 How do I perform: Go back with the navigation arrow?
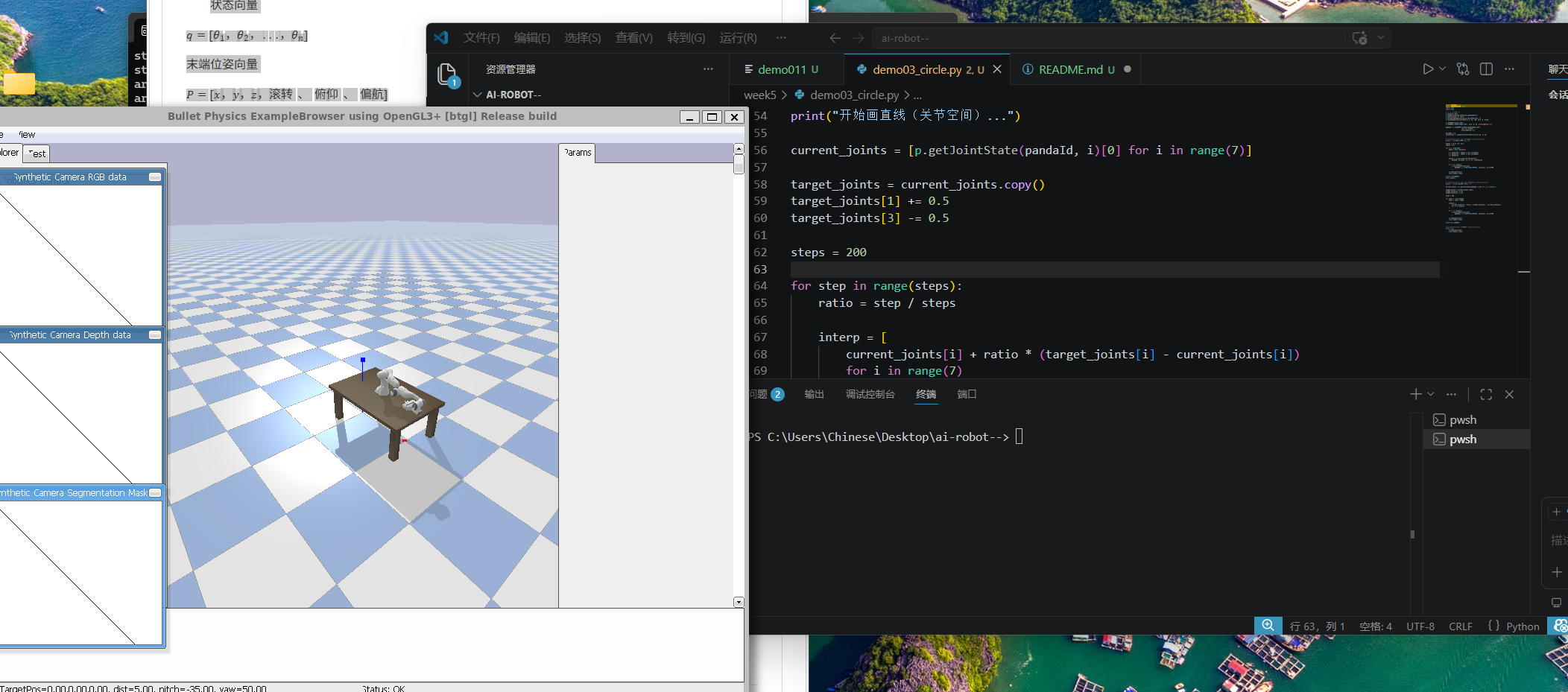[x=835, y=38]
